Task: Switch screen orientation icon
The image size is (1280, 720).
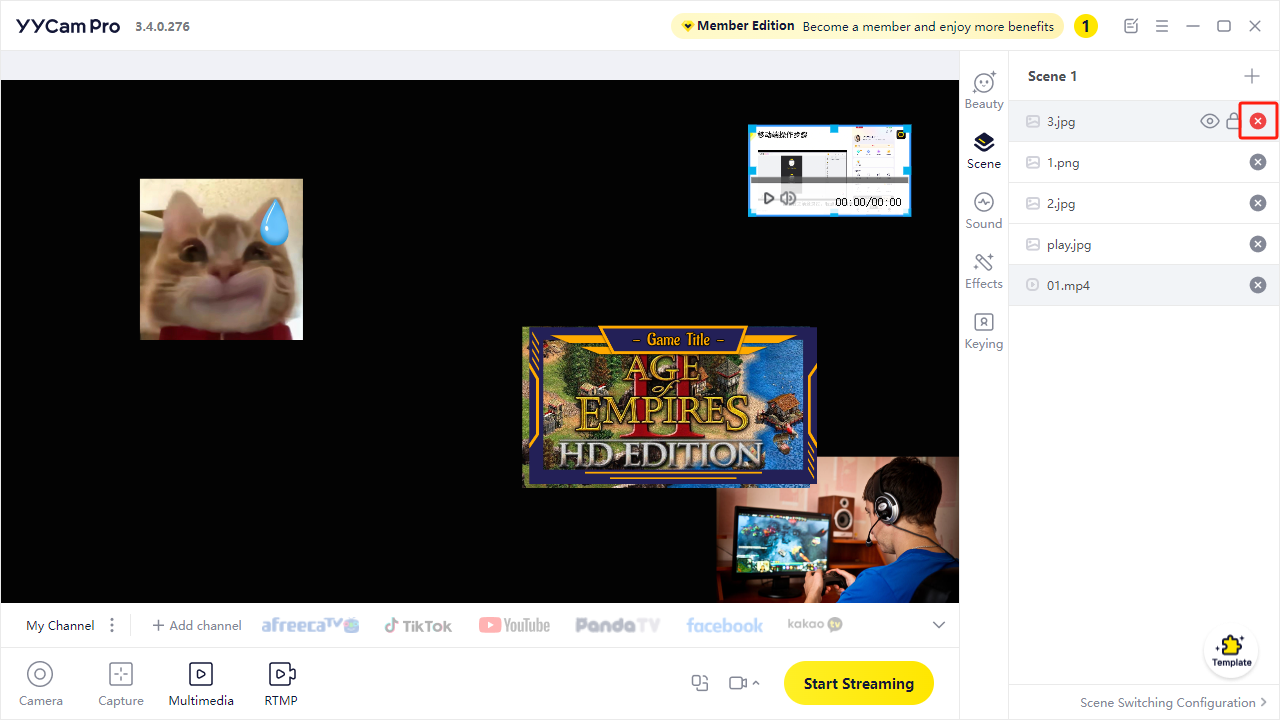Action: (x=700, y=683)
